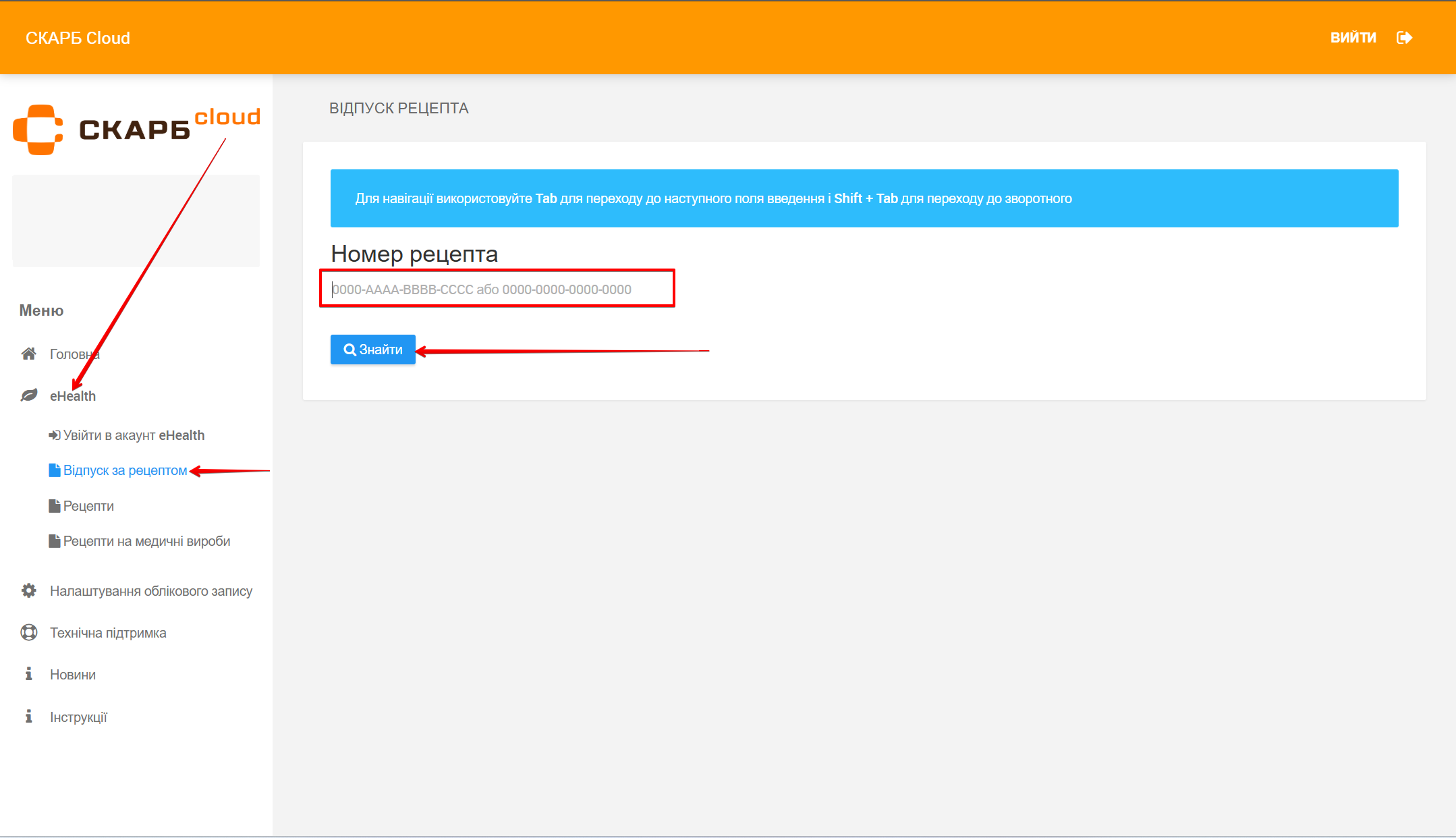
Task: Click the document icon beside Рецепти
Action: coord(55,506)
